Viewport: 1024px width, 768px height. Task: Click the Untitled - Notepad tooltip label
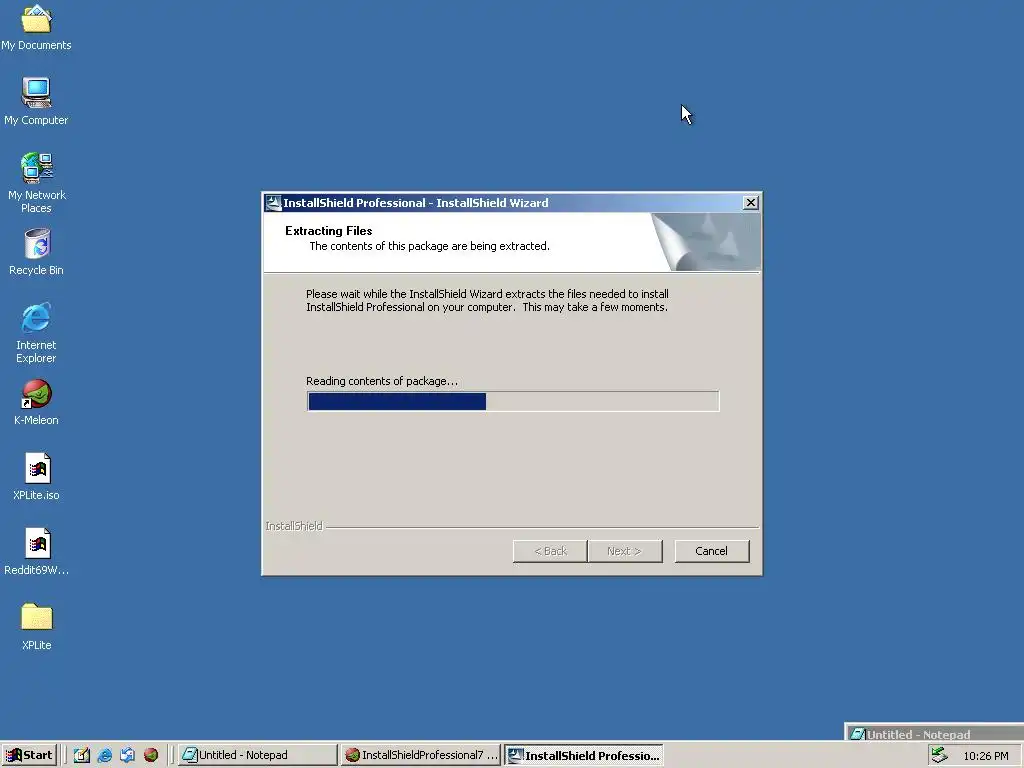(x=918, y=735)
